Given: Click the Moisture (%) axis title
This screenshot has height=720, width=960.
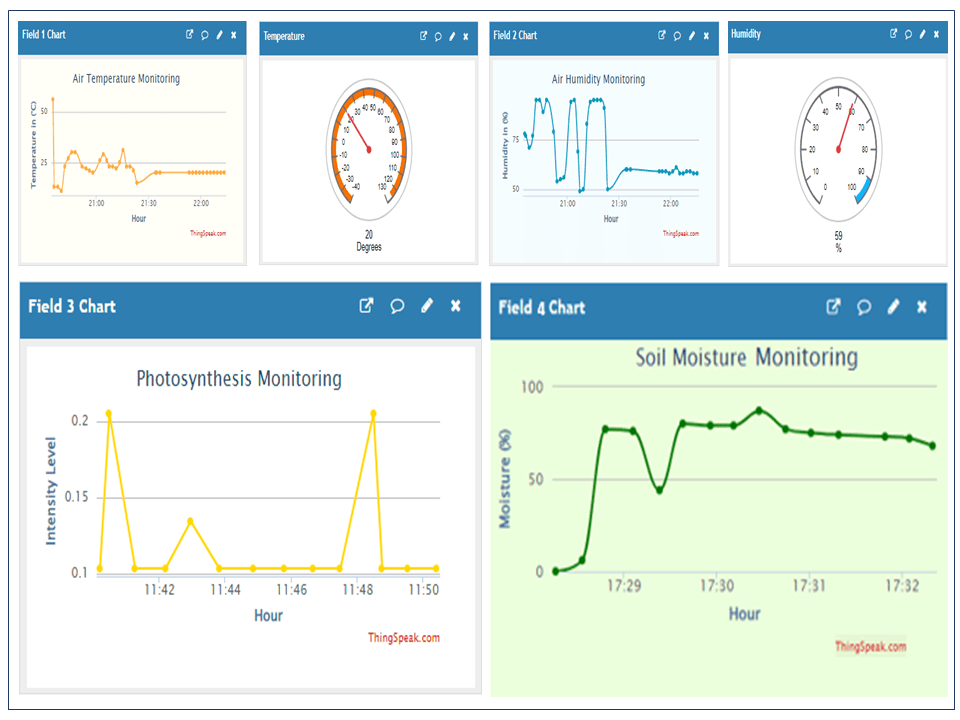Looking at the screenshot, I should click(504, 479).
